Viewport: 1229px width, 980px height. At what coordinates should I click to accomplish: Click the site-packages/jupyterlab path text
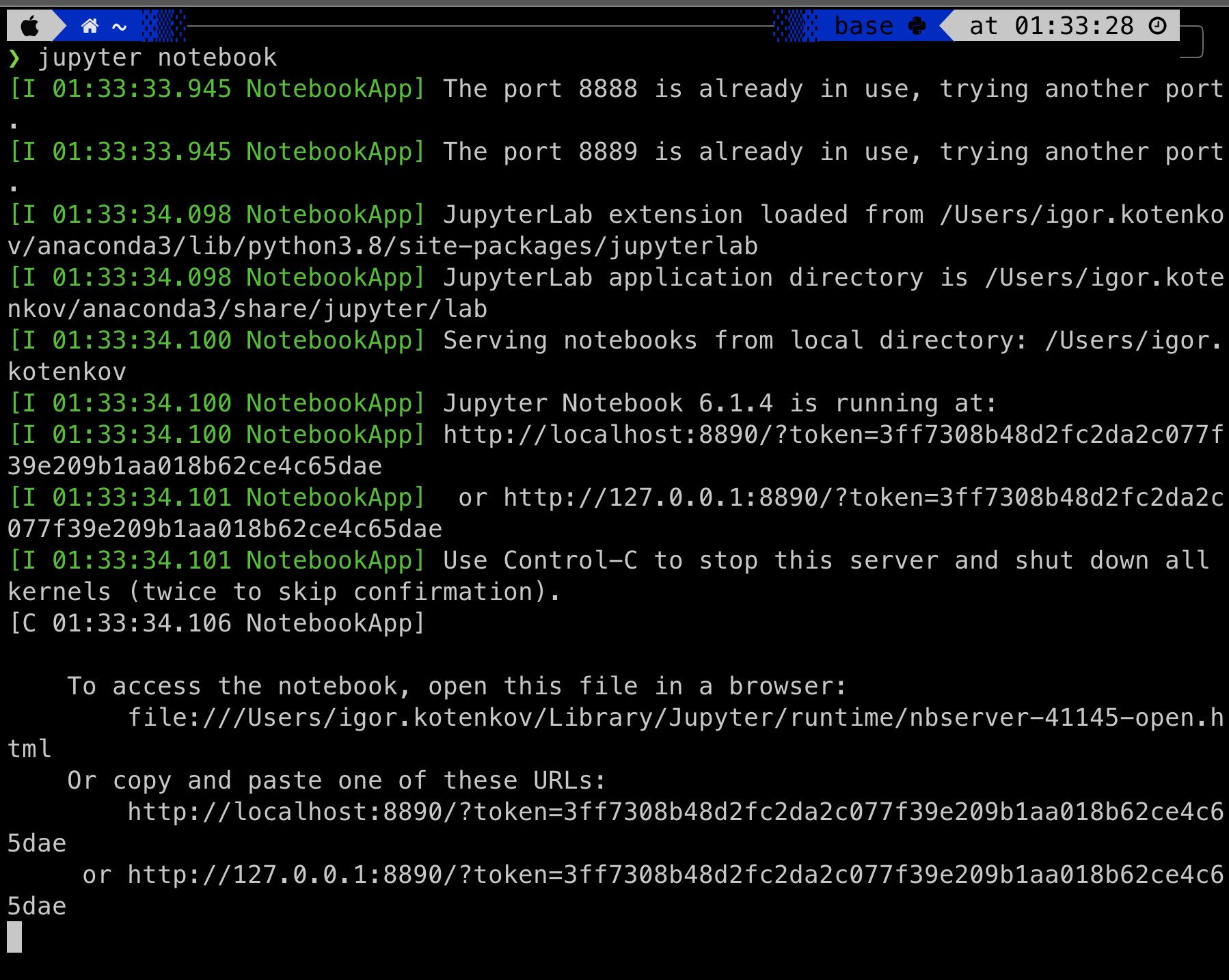coord(578,246)
